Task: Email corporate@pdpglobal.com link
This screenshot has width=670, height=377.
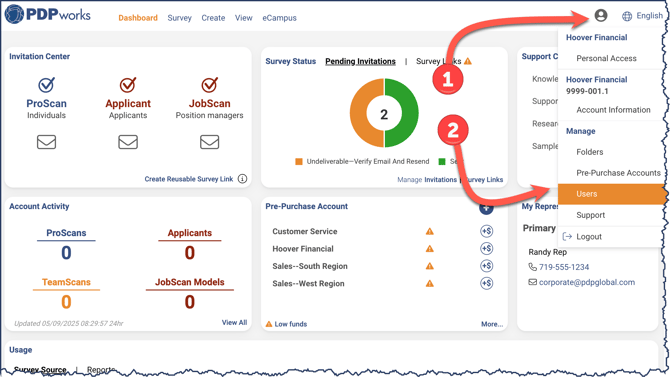Action: pyautogui.click(x=587, y=282)
